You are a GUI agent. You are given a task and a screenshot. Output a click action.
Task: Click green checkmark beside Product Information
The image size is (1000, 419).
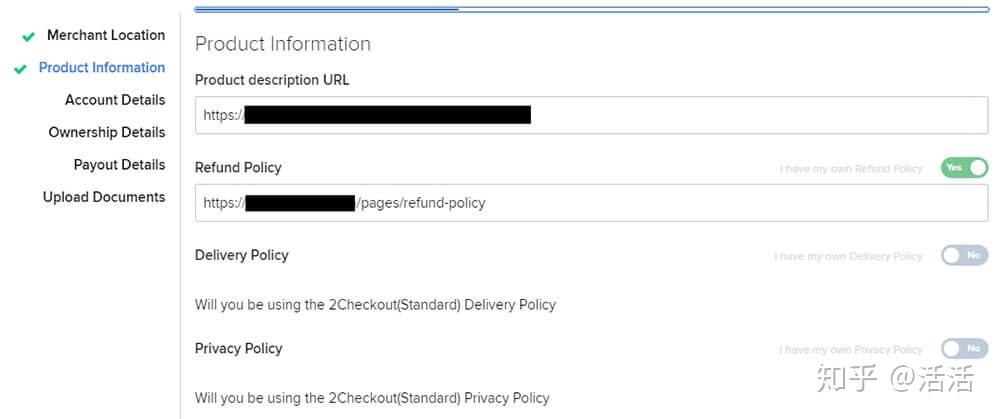20,69
